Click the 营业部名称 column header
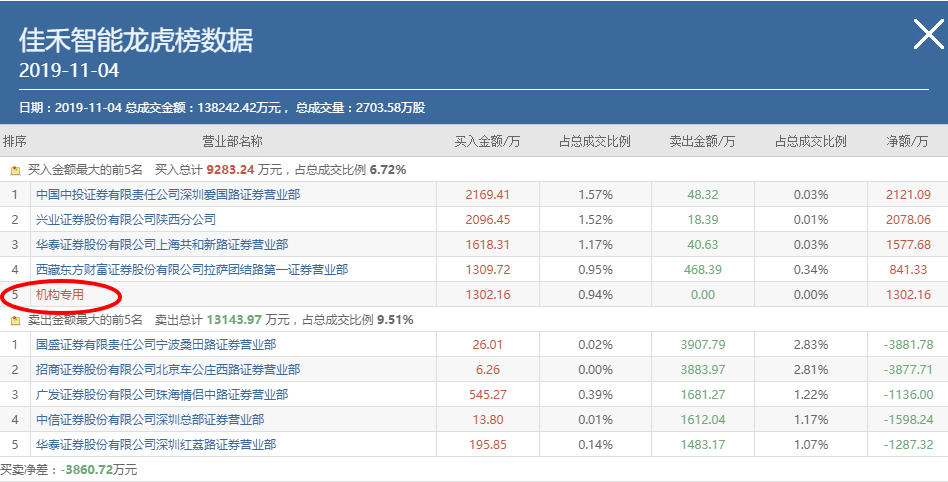 (233, 142)
